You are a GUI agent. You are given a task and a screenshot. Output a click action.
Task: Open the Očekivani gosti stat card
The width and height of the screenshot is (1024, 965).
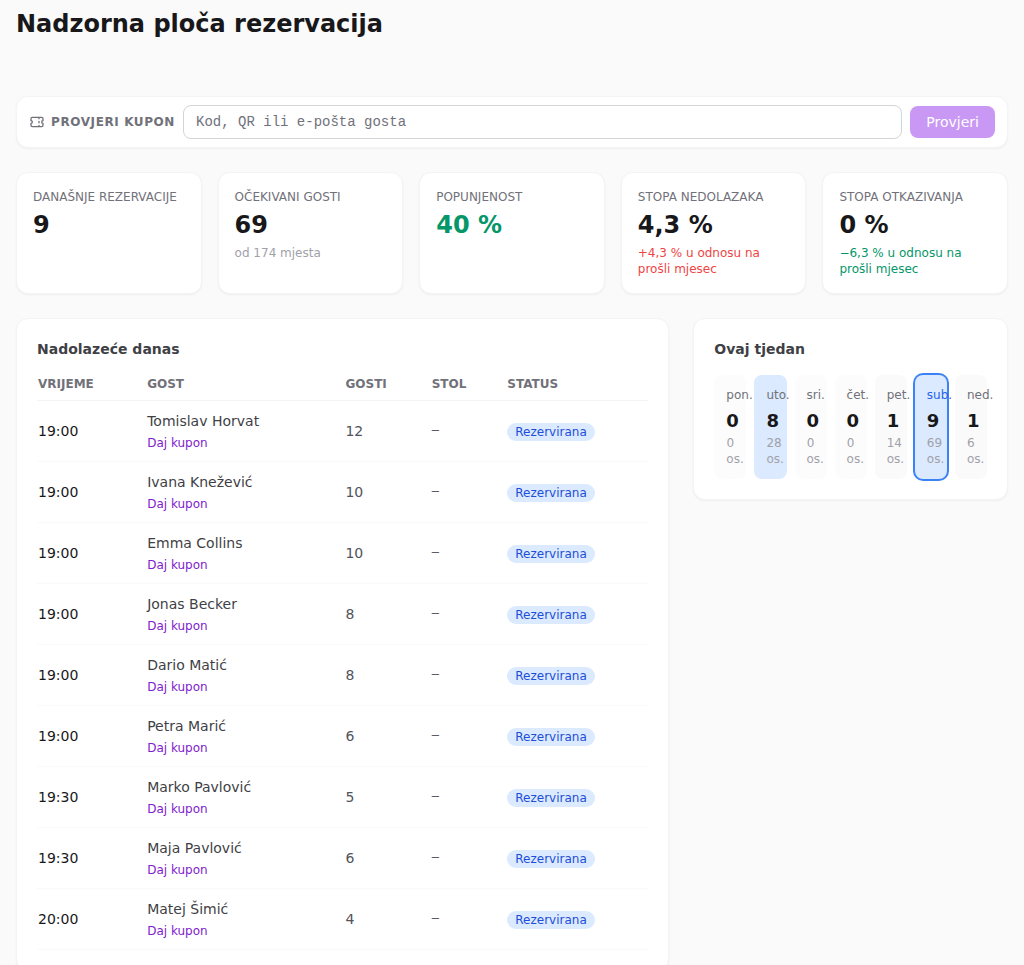pos(310,233)
